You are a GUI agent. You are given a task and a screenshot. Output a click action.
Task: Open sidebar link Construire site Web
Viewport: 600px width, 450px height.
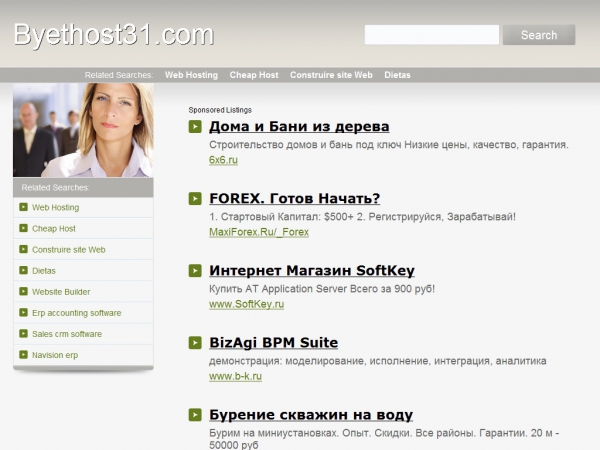[68, 249]
